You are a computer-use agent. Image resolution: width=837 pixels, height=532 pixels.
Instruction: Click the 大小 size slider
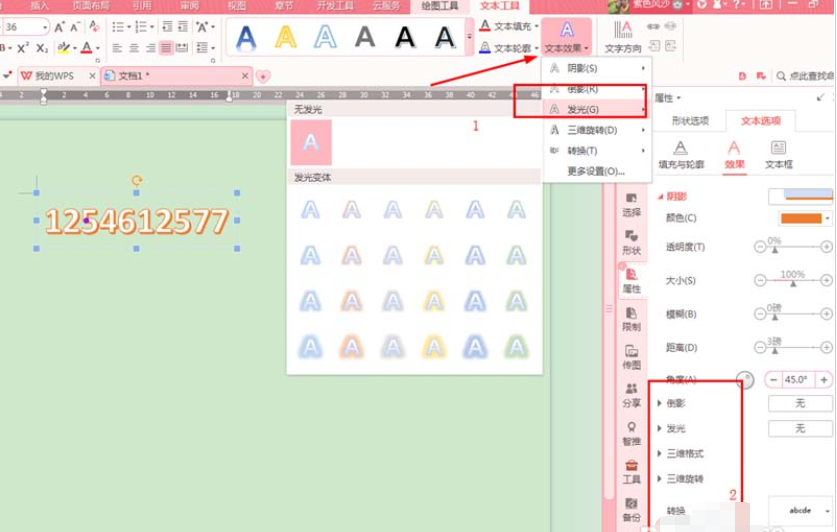pos(793,281)
